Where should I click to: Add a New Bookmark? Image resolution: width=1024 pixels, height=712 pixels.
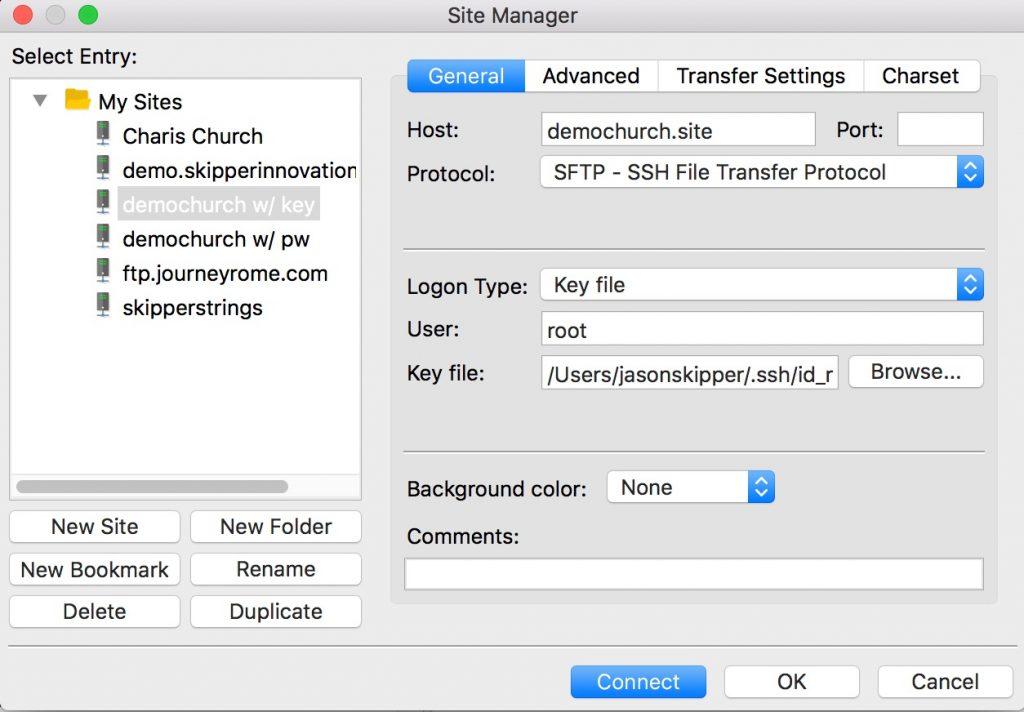point(95,570)
